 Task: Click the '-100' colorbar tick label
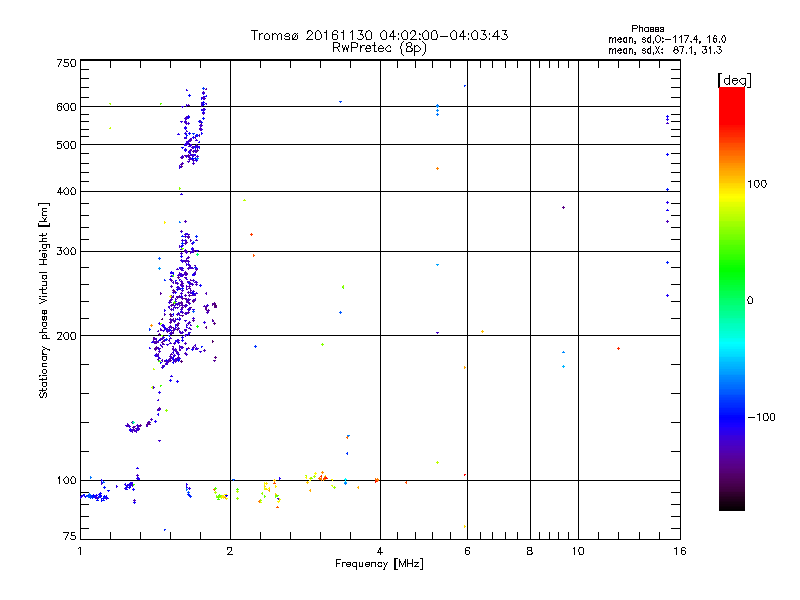coord(762,417)
